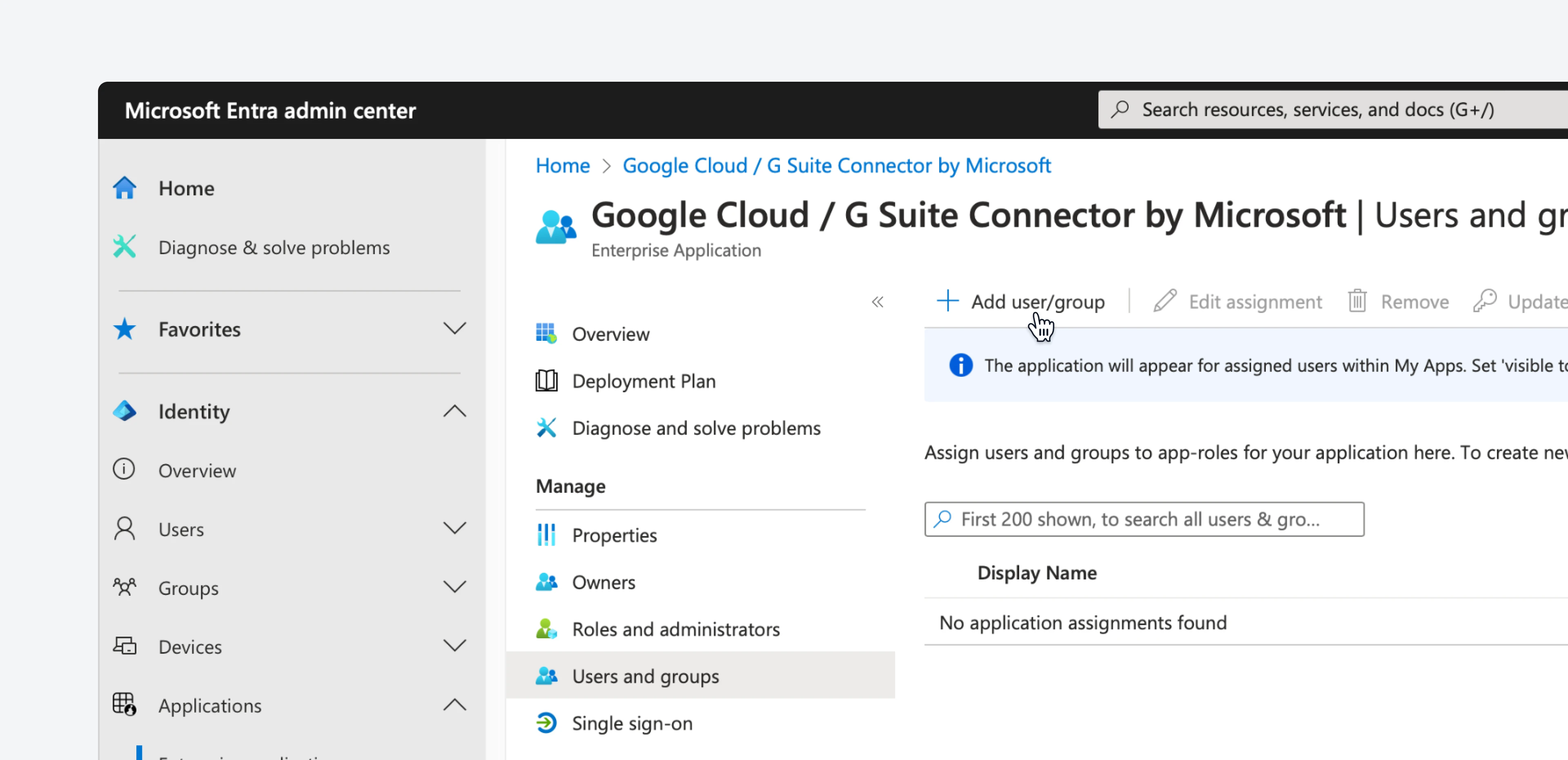Screen dimensions: 1568x760
Task: Click the Identity Overview info icon
Action: [x=124, y=469]
